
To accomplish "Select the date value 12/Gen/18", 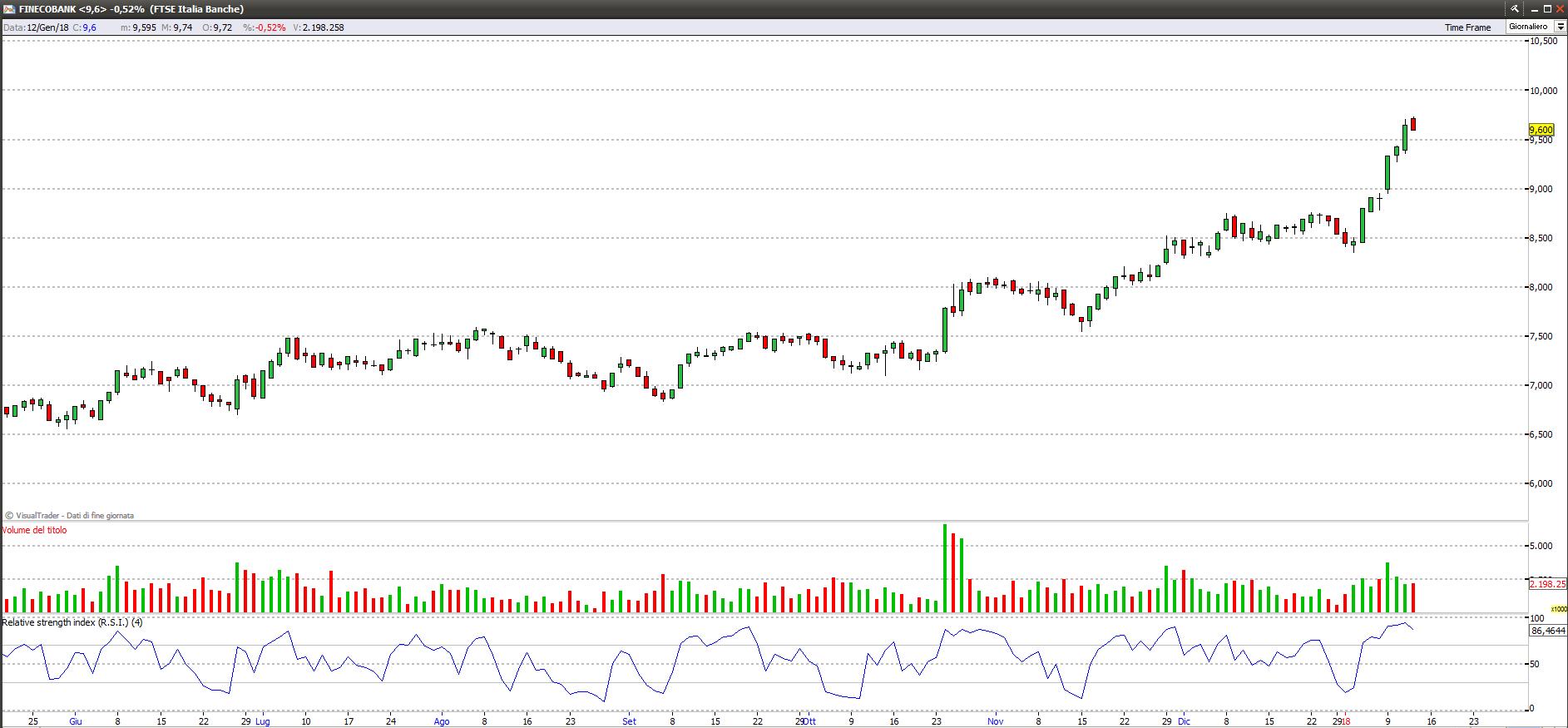I will (48, 27).
